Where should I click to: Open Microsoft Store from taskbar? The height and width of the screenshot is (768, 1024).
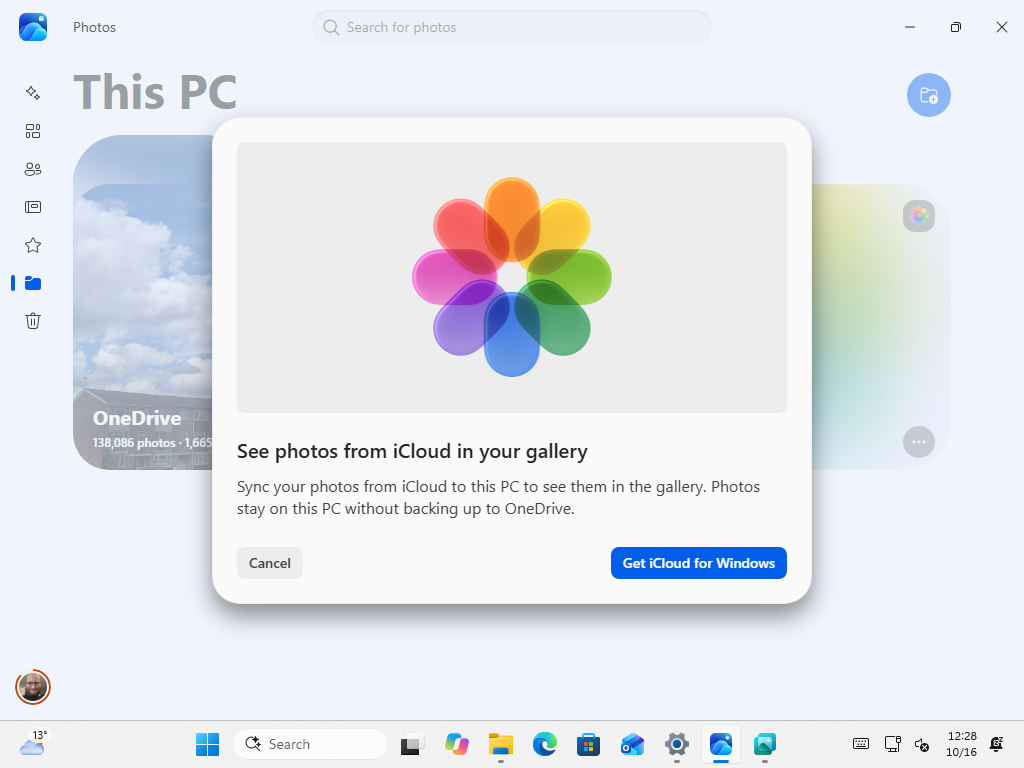click(x=588, y=744)
